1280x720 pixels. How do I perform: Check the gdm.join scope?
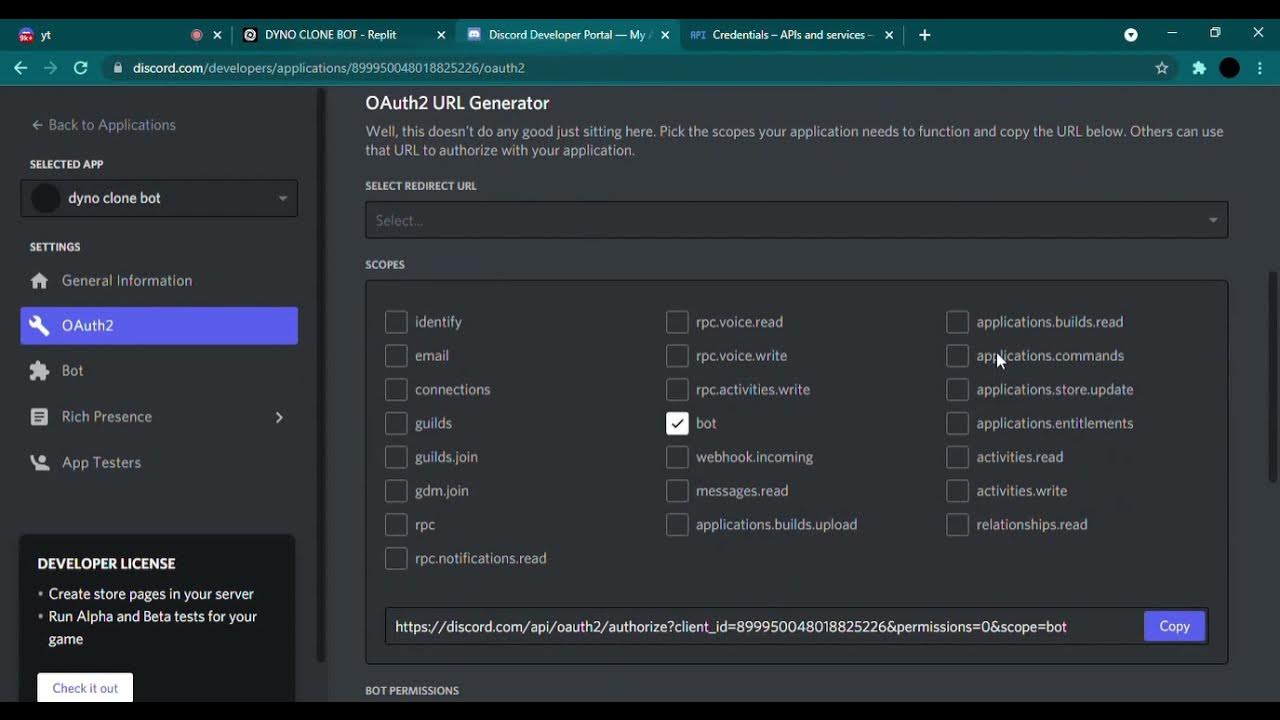pos(396,491)
